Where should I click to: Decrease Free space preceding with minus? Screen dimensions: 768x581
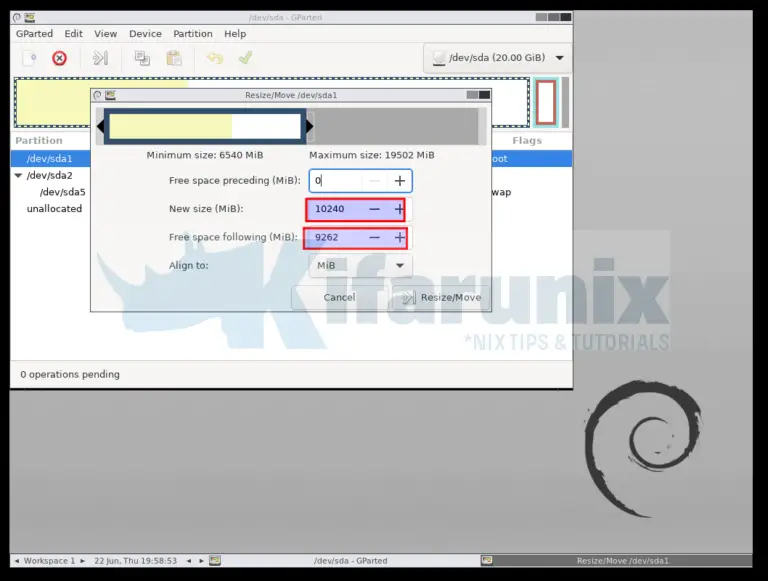(375, 181)
